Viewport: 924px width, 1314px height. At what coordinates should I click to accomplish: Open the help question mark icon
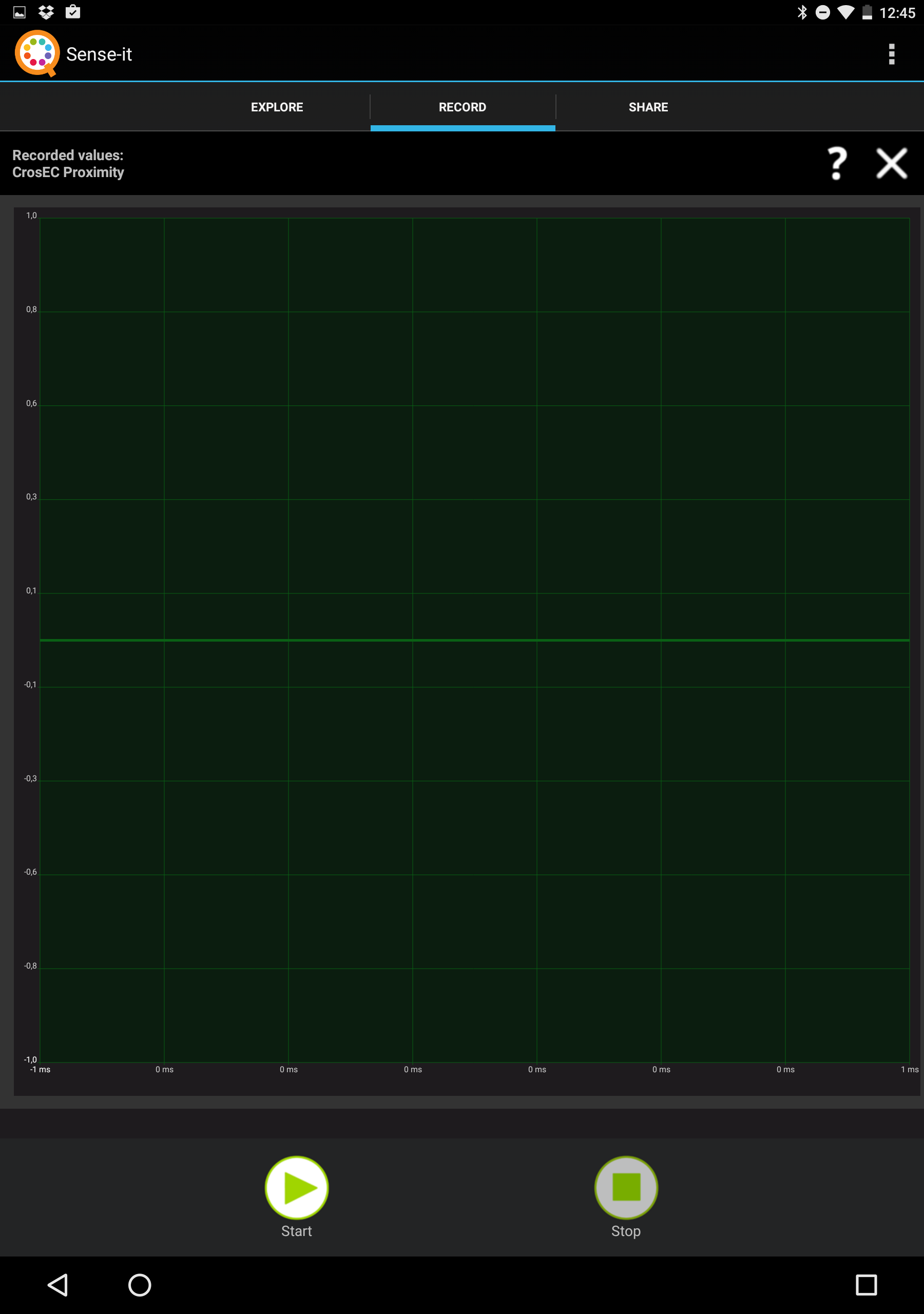837,163
